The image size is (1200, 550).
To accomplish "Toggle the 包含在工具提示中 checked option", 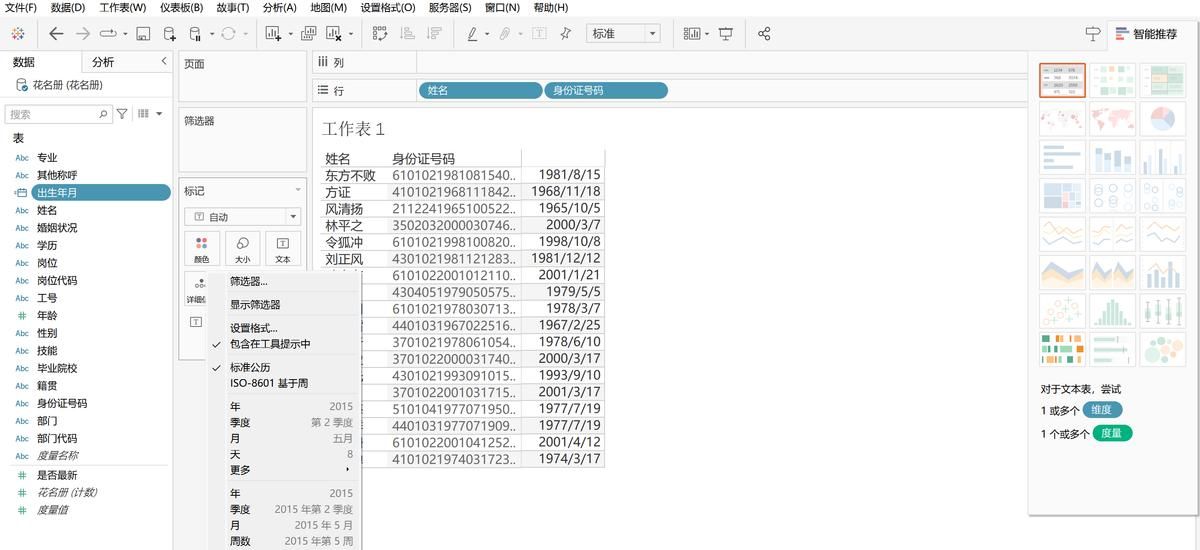I will 270,344.
